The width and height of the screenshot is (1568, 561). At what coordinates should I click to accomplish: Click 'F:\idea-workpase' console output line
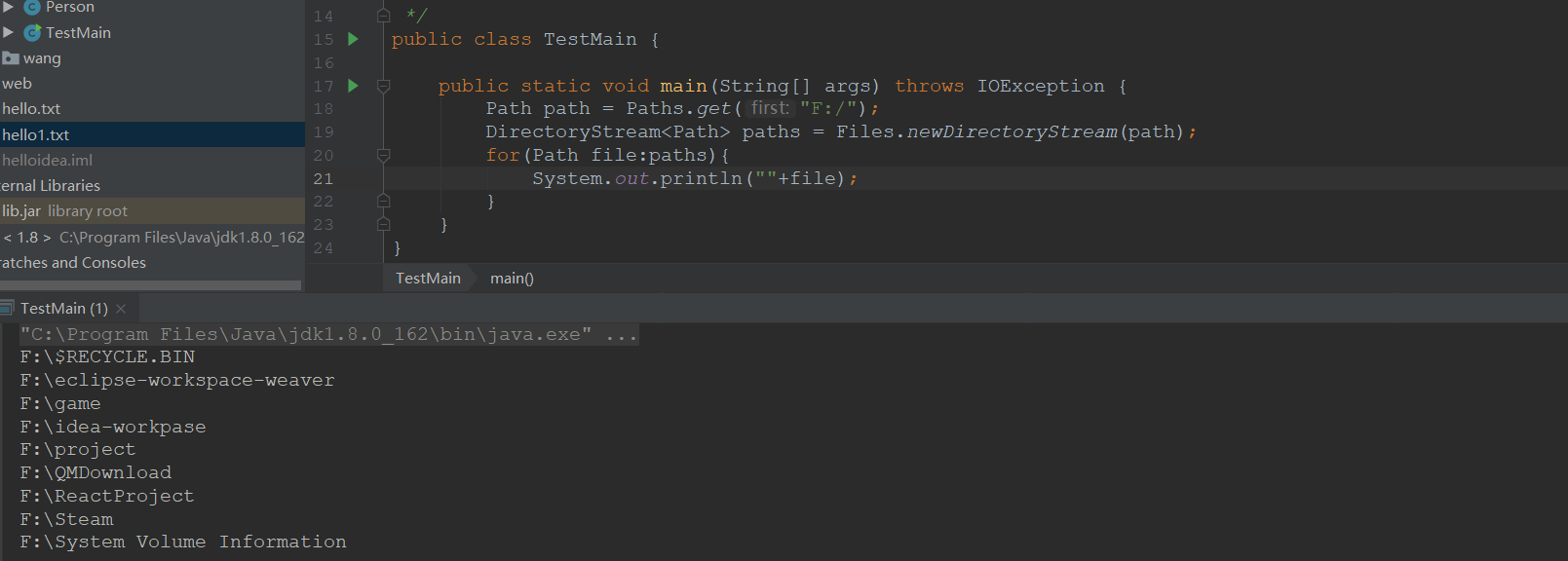point(113,427)
